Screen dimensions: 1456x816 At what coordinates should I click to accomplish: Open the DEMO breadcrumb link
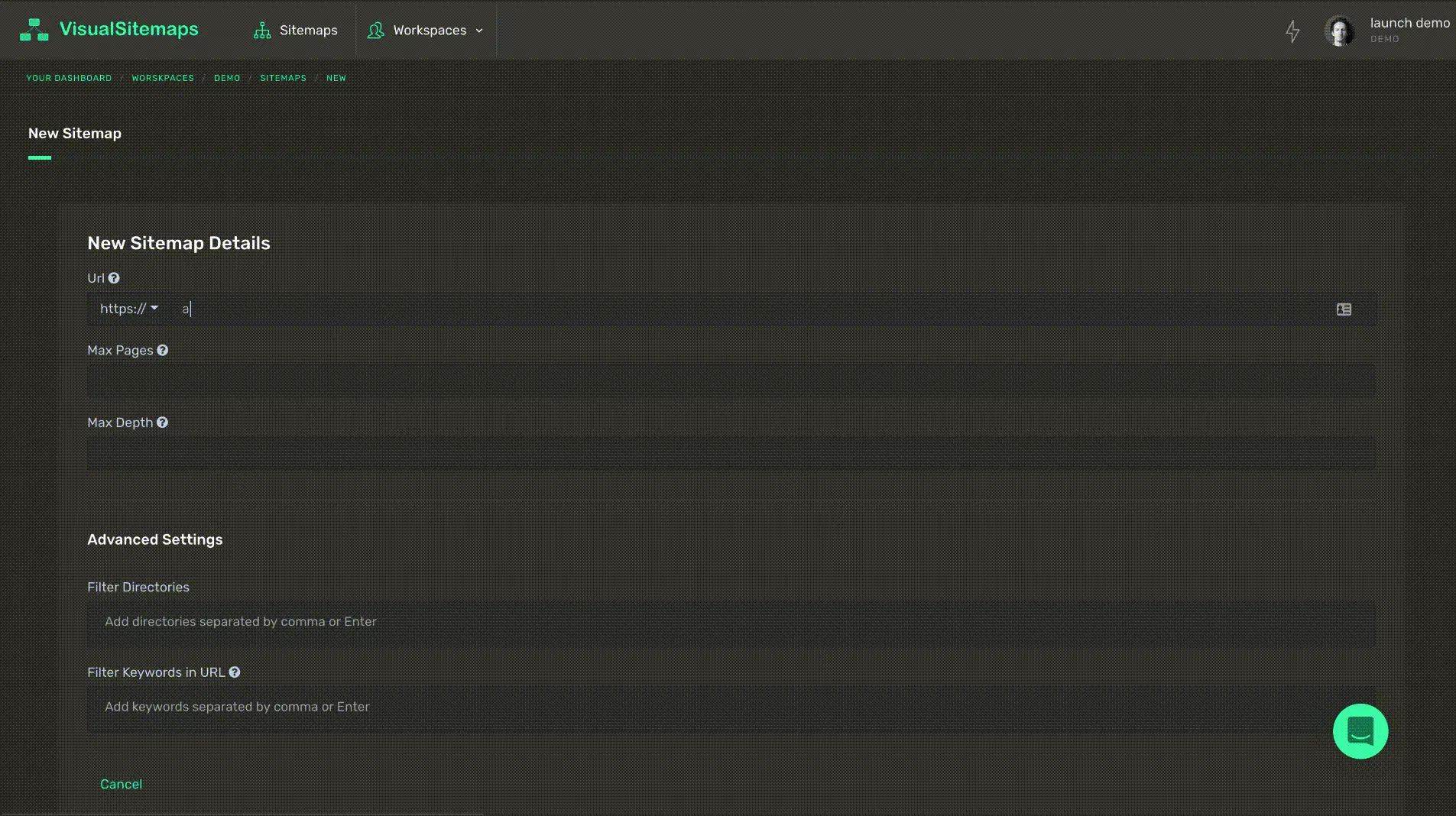tap(227, 78)
